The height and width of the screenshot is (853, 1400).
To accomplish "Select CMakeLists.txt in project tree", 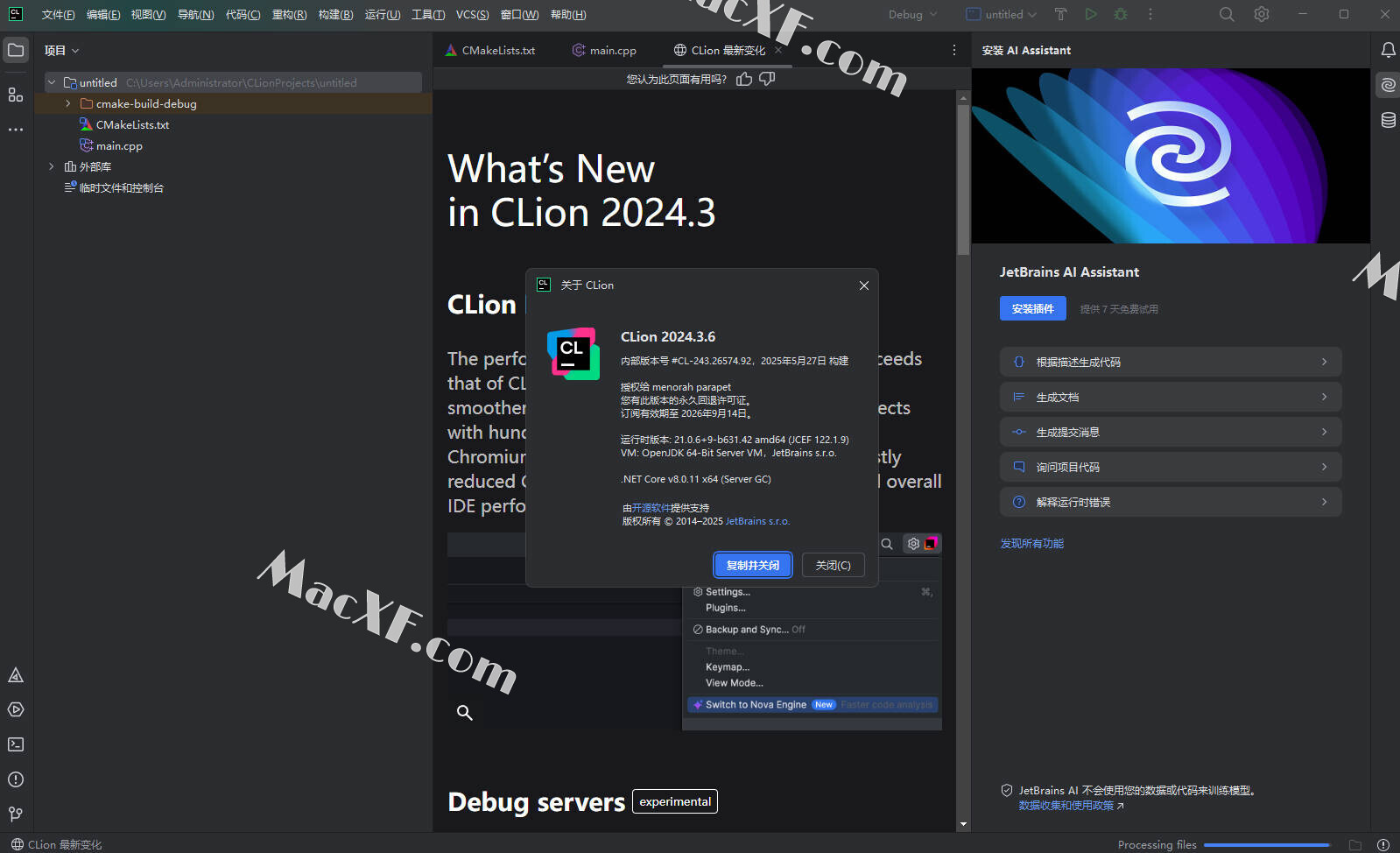I will tap(132, 124).
